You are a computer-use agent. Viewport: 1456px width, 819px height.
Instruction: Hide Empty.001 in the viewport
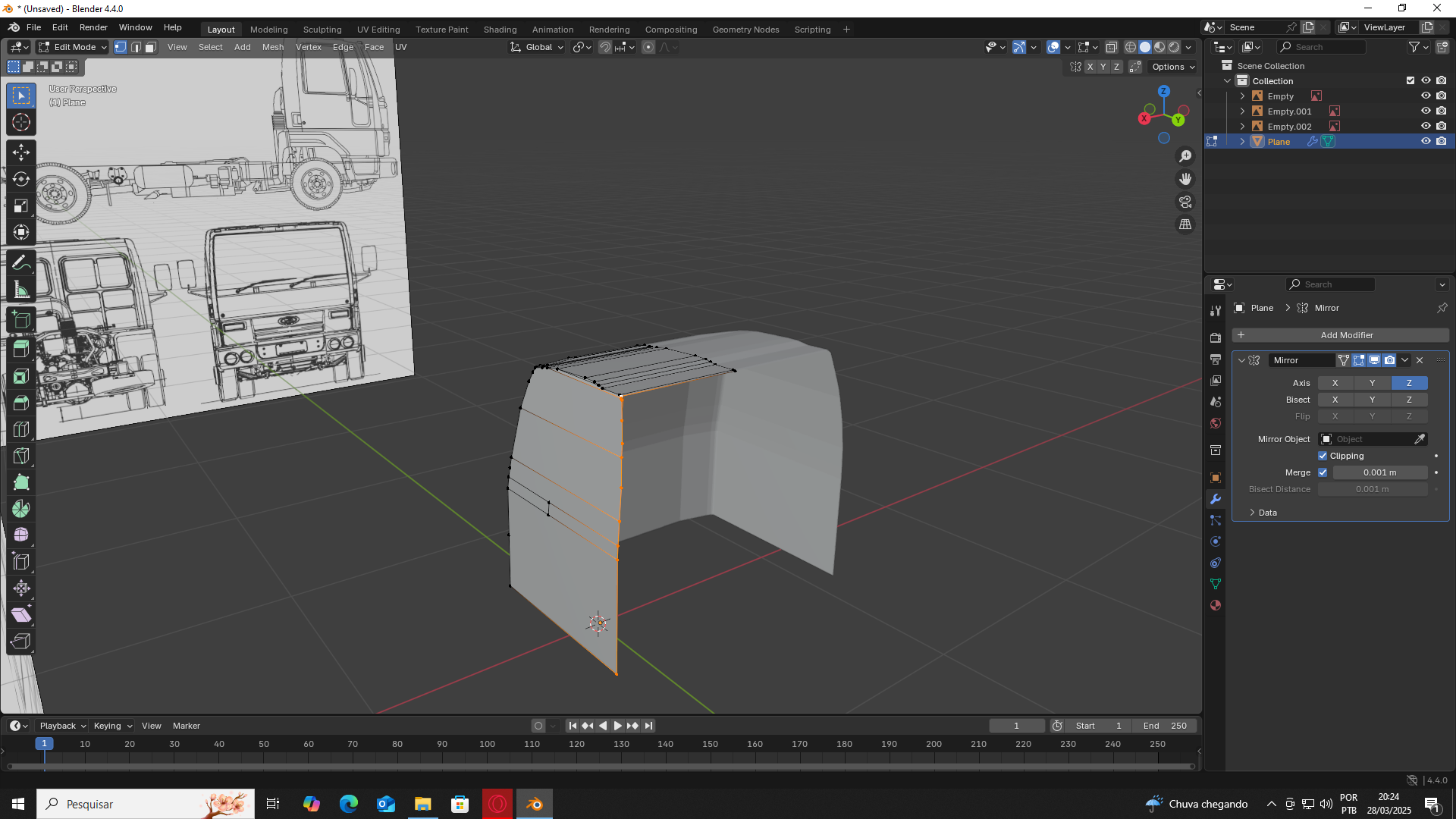point(1426,111)
